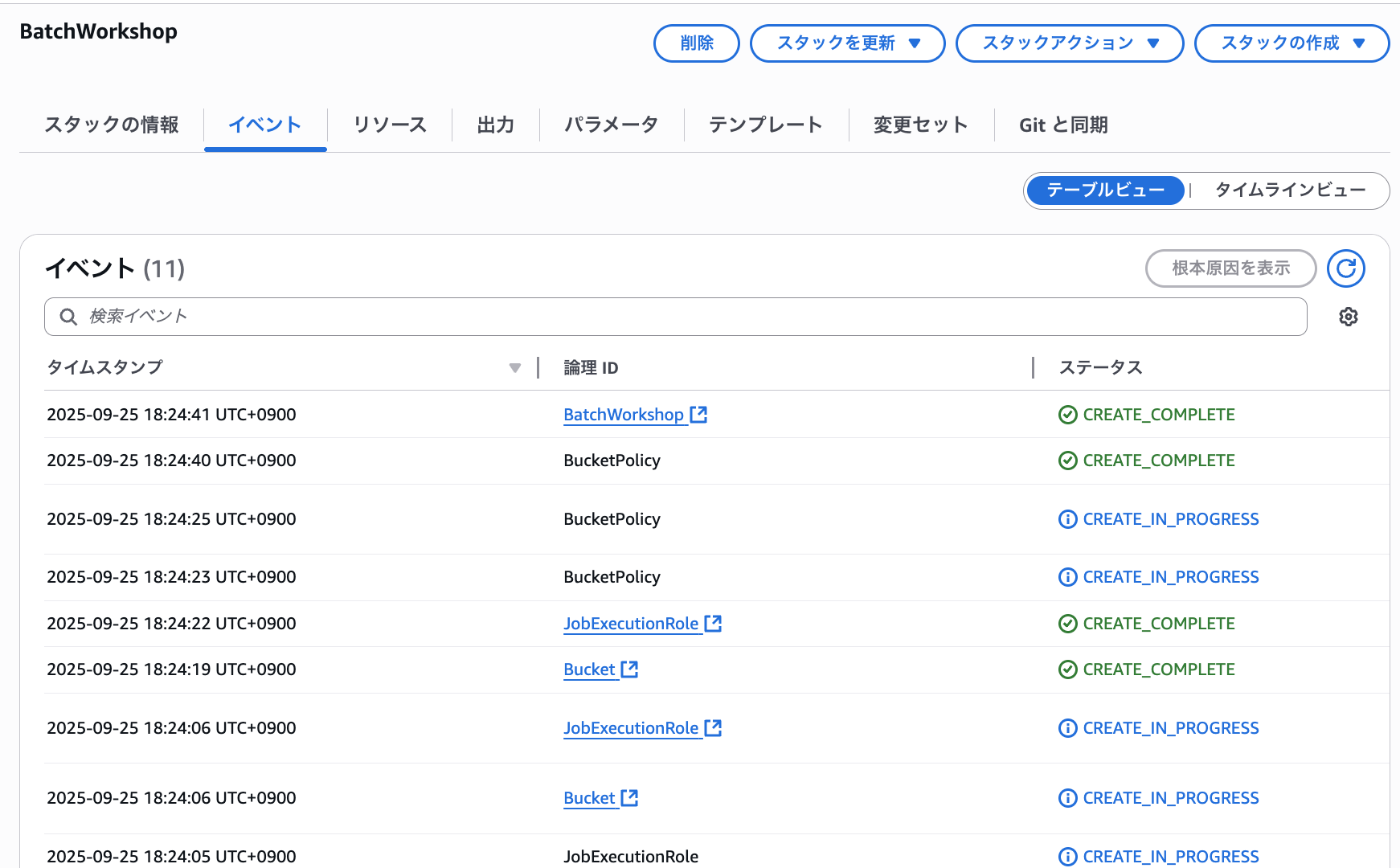Click the success check icon at 18:24:40 BucketPolicy
This screenshot has width=1400, height=868.
pos(1068,461)
